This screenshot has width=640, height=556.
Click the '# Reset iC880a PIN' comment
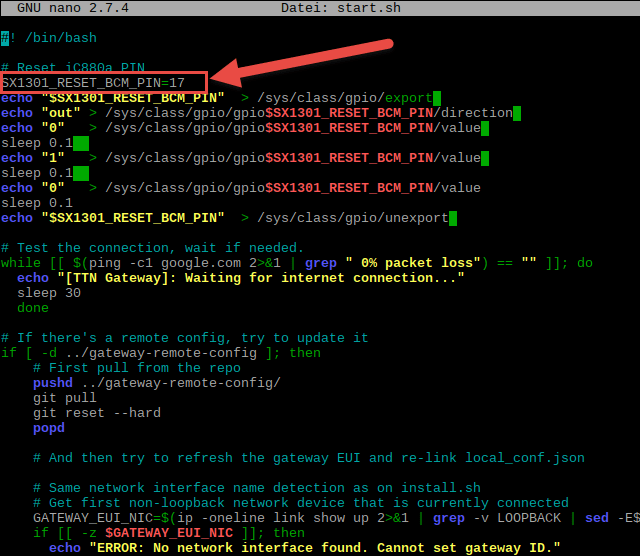coord(73,67)
